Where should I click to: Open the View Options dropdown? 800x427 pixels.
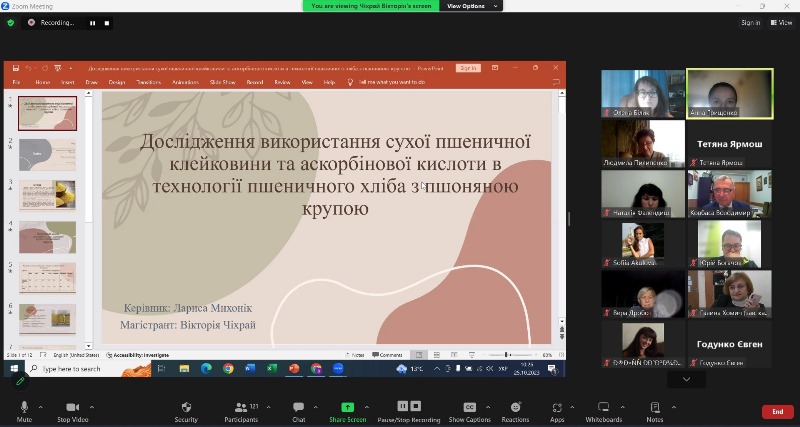(471, 6)
